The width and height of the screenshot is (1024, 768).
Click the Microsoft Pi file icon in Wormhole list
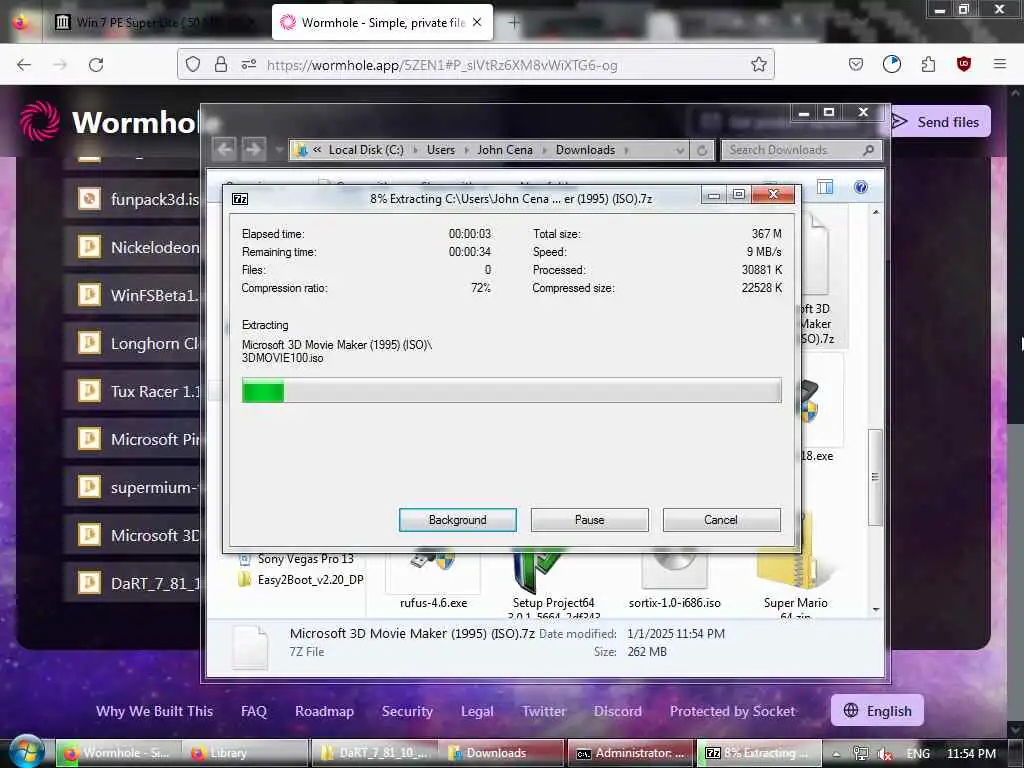[x=89, y=439]
